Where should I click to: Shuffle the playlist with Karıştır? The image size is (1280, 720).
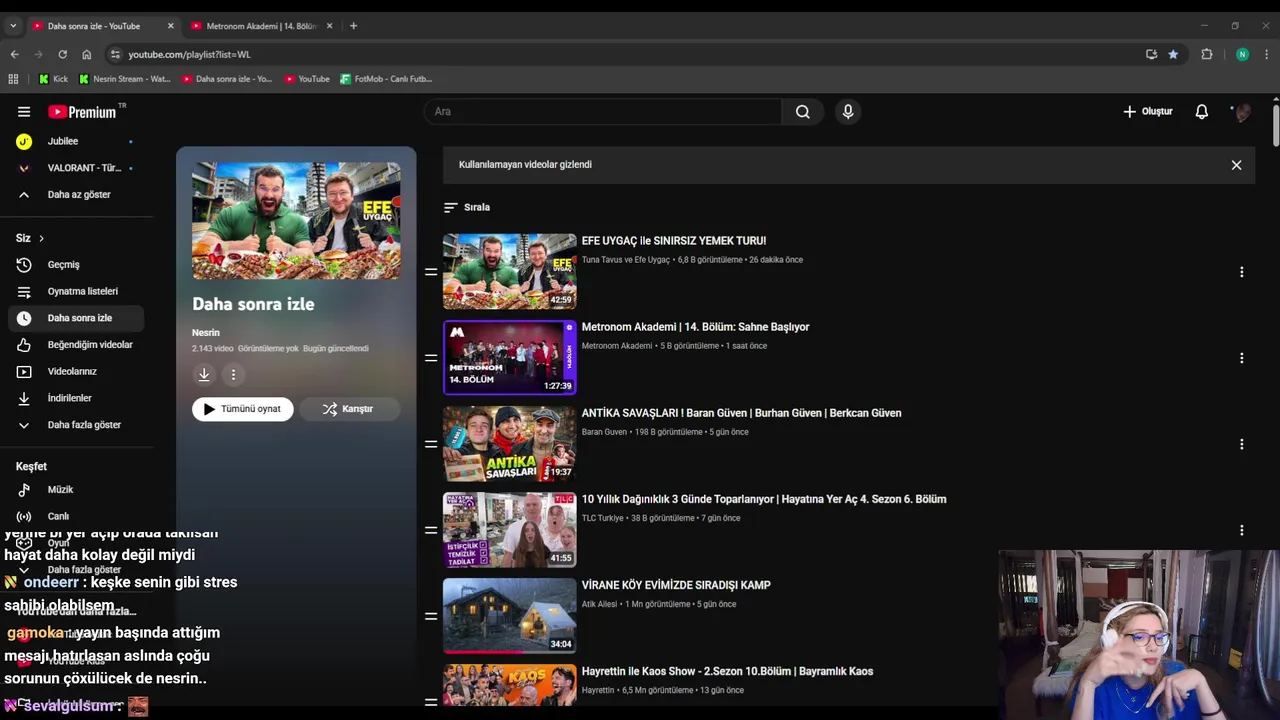tap(349, 409)
